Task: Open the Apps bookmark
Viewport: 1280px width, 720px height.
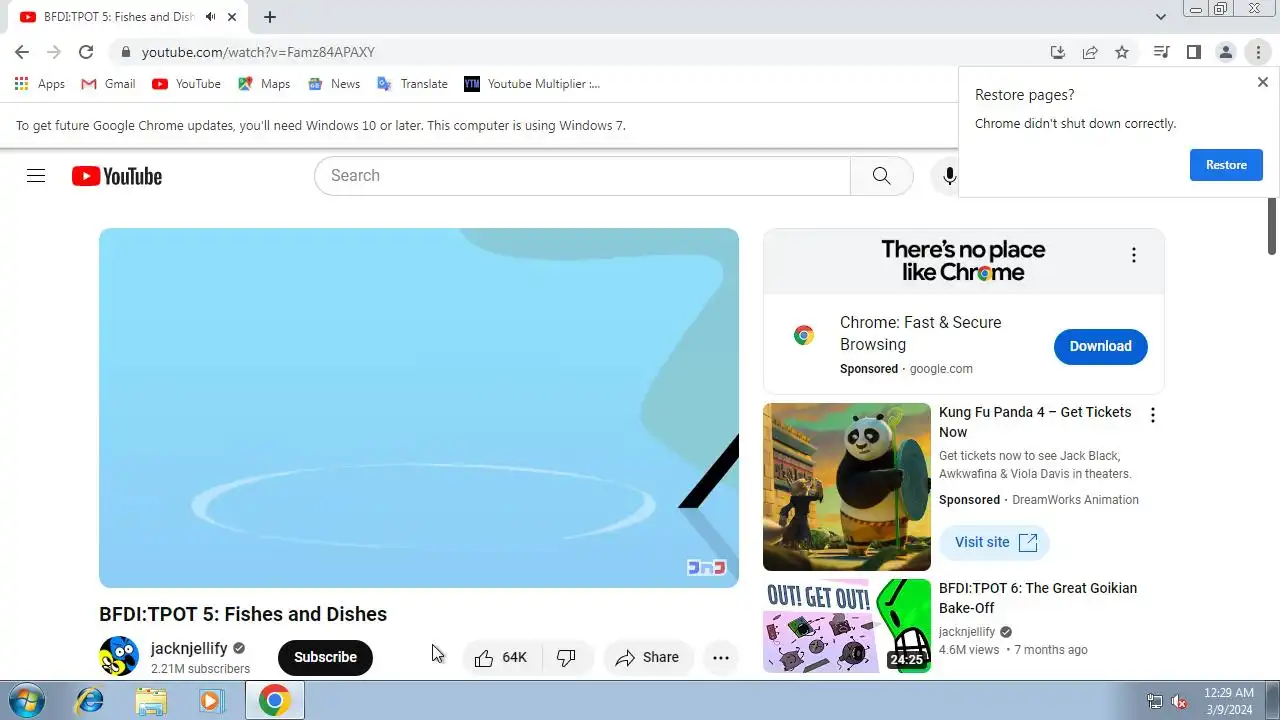Action: [40, 84]
